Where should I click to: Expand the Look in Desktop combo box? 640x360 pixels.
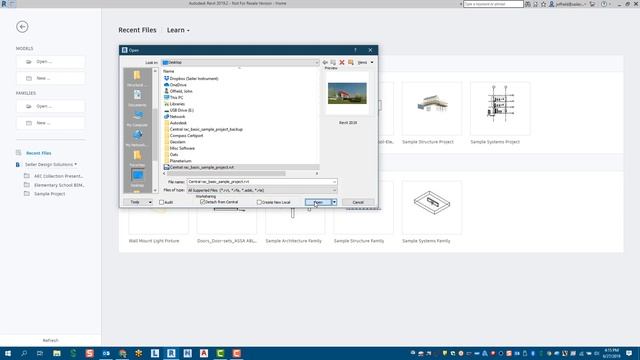click(x=240, y=62)
